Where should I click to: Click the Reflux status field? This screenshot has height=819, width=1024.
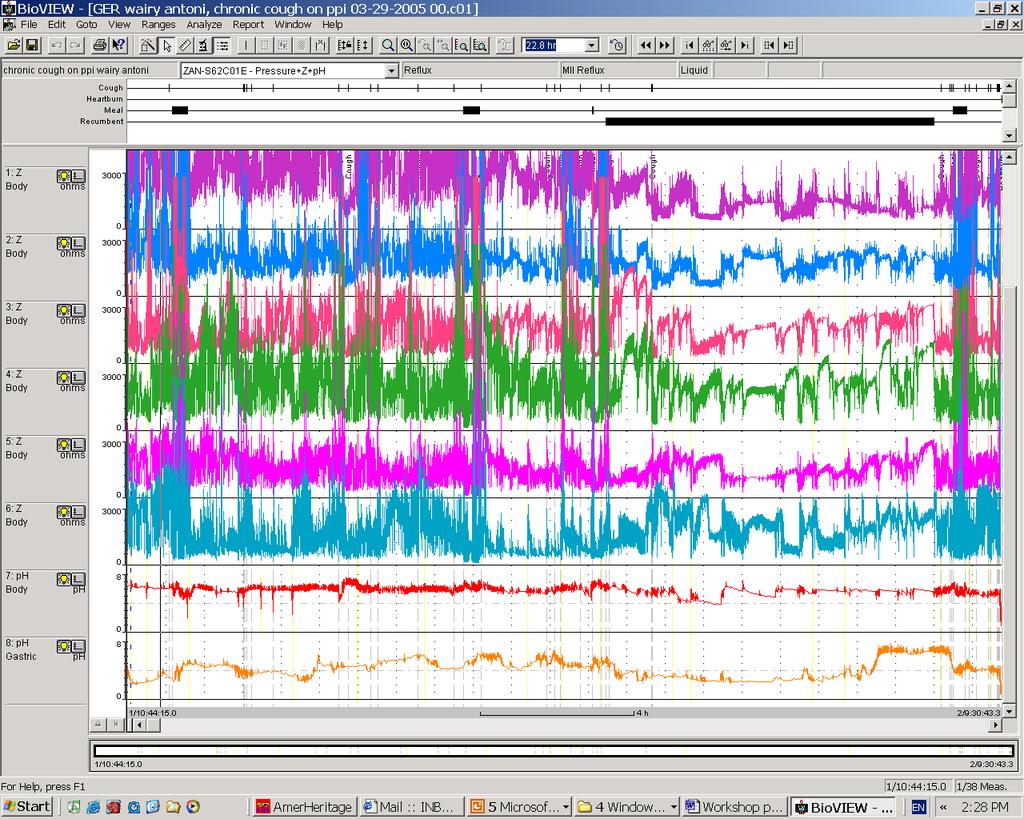(x=480, y=70)
